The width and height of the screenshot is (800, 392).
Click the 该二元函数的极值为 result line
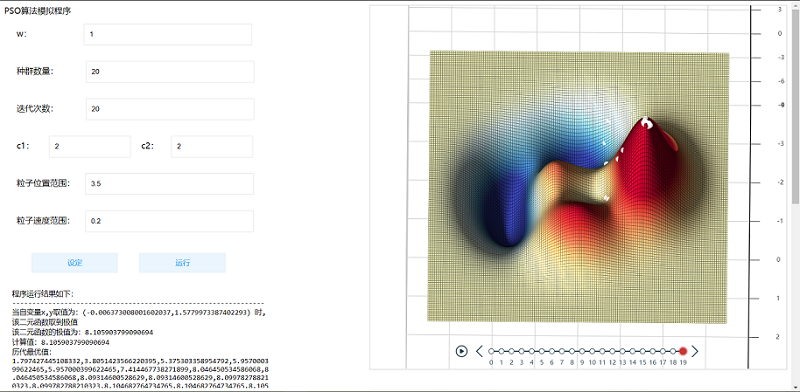82,332
